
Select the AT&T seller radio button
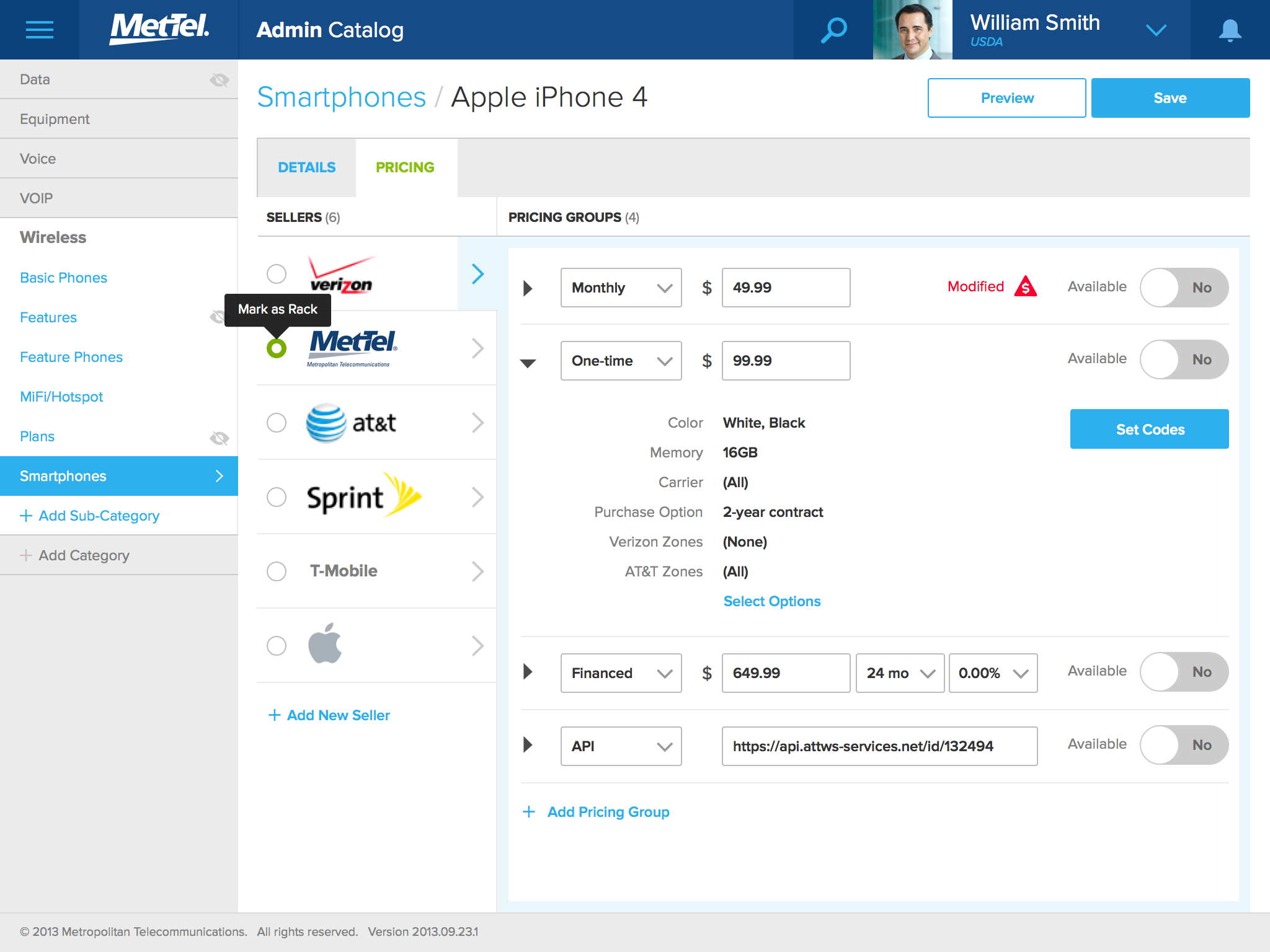tap(277, 423)
